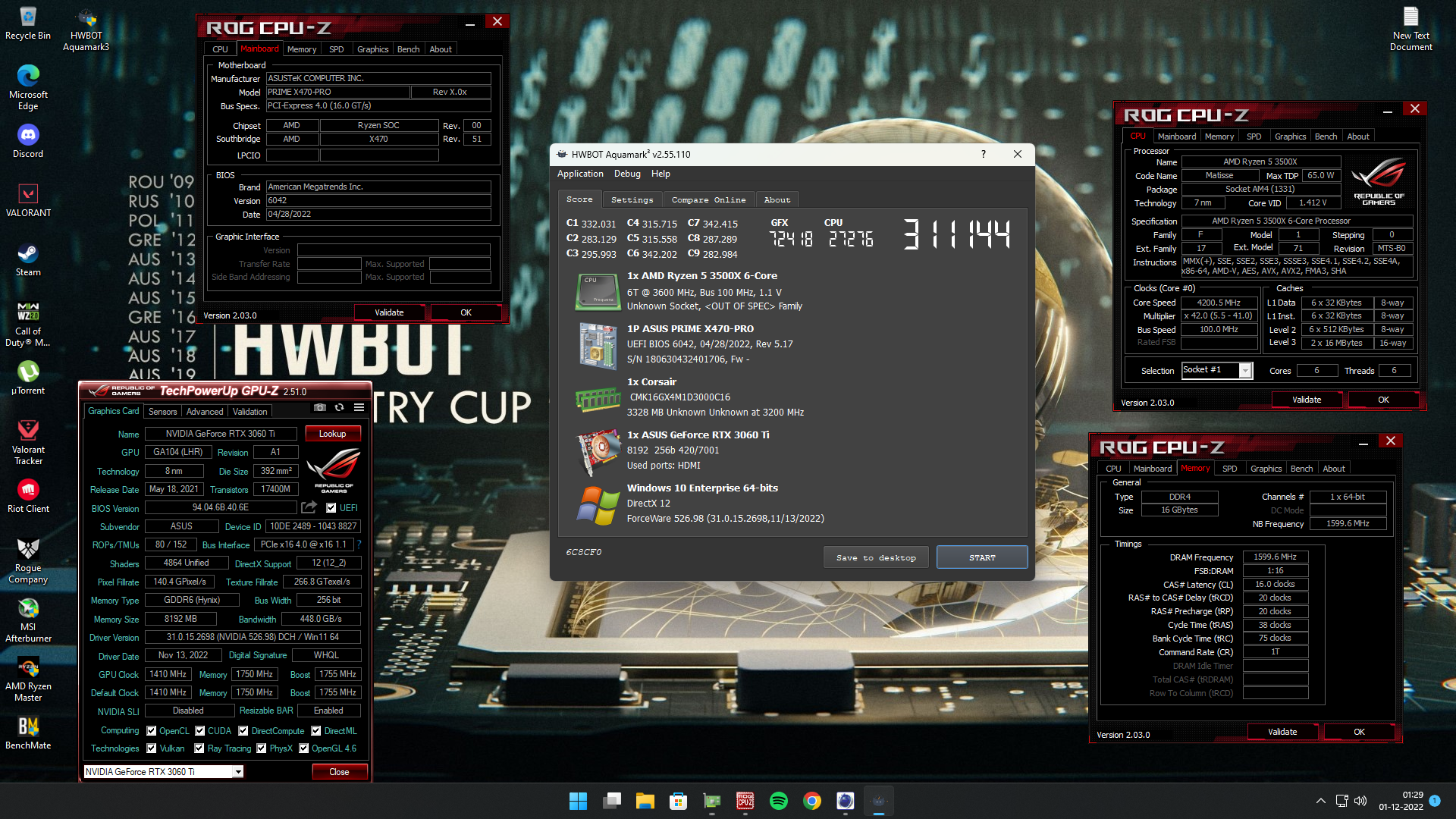1456x819 pixels.
Task: Open volume control in system tray
Action: (x=1360, y=801)
